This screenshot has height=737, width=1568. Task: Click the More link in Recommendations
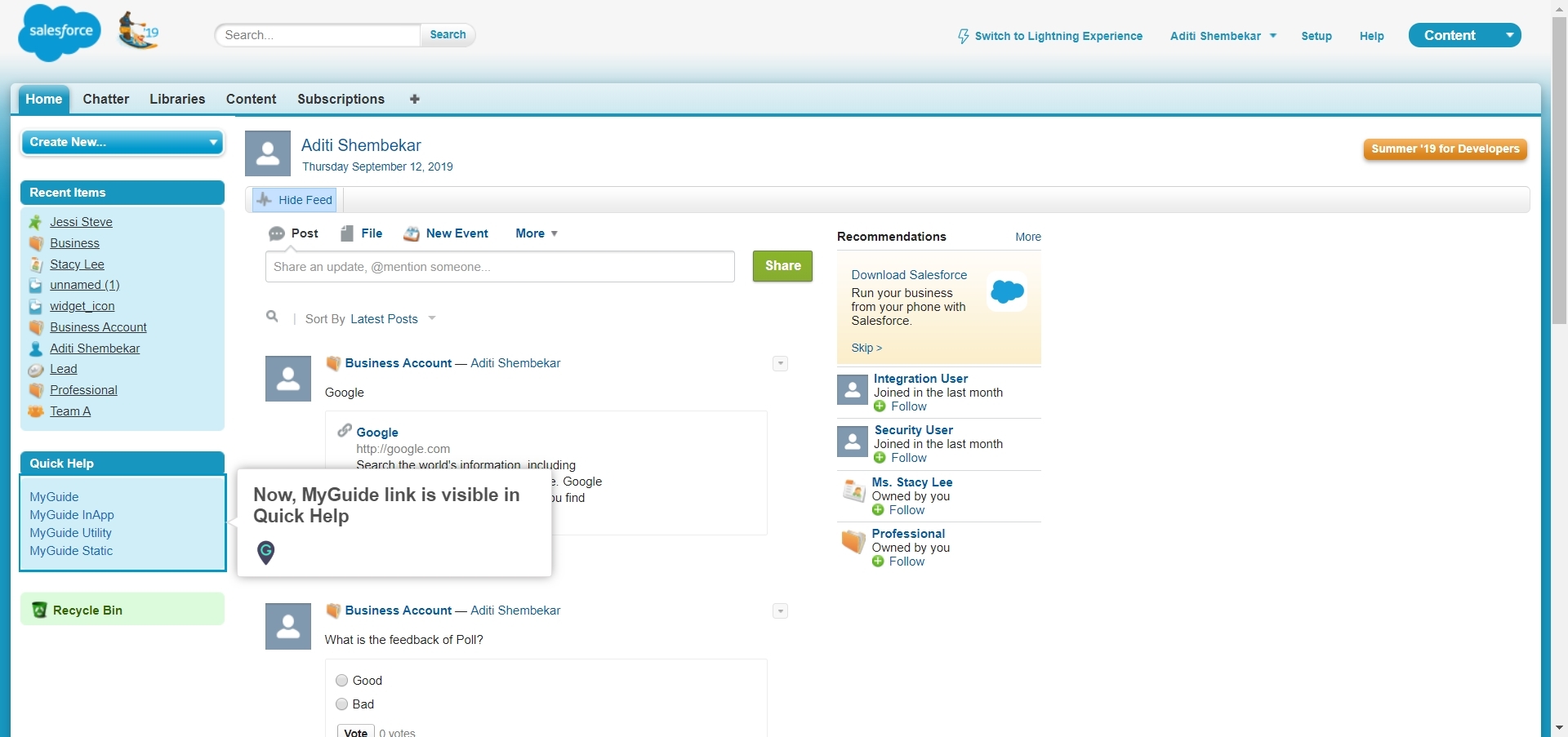pyautogui.click(x=1028, y=237)
